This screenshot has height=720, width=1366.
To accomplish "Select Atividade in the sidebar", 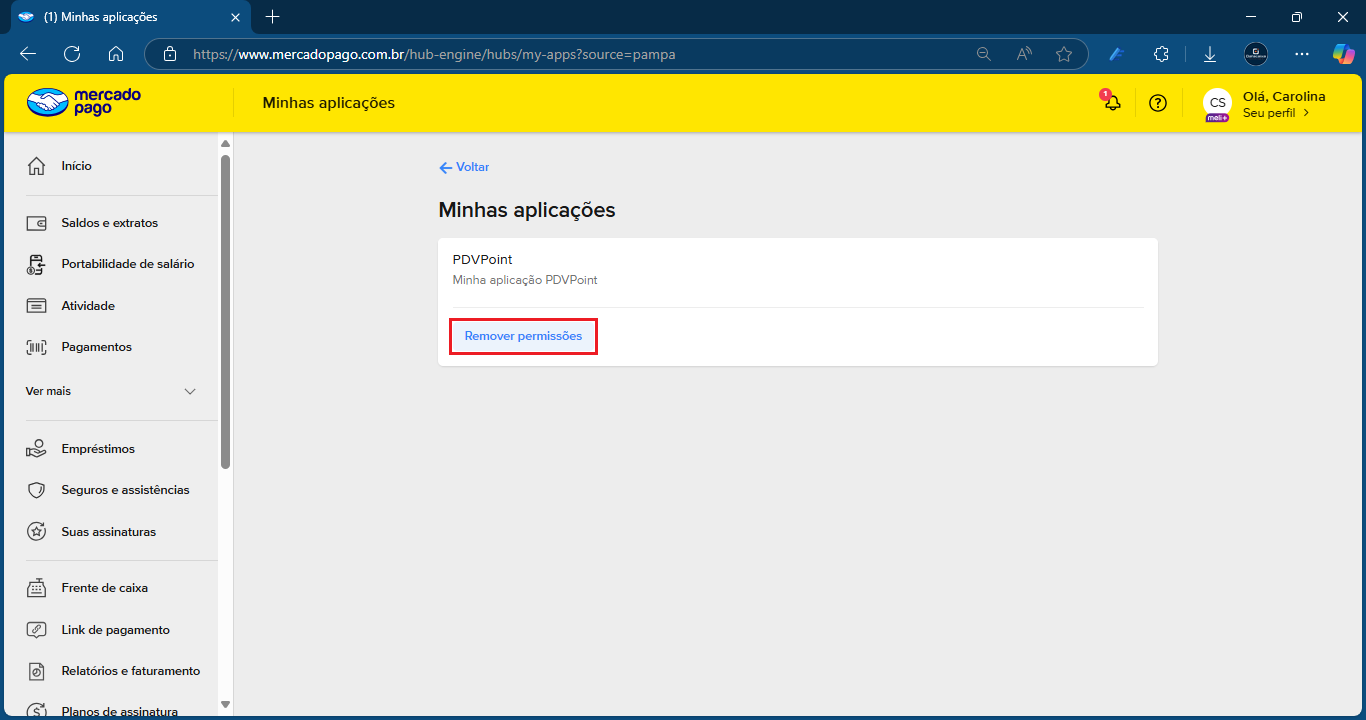I will (x=88, y=306).
